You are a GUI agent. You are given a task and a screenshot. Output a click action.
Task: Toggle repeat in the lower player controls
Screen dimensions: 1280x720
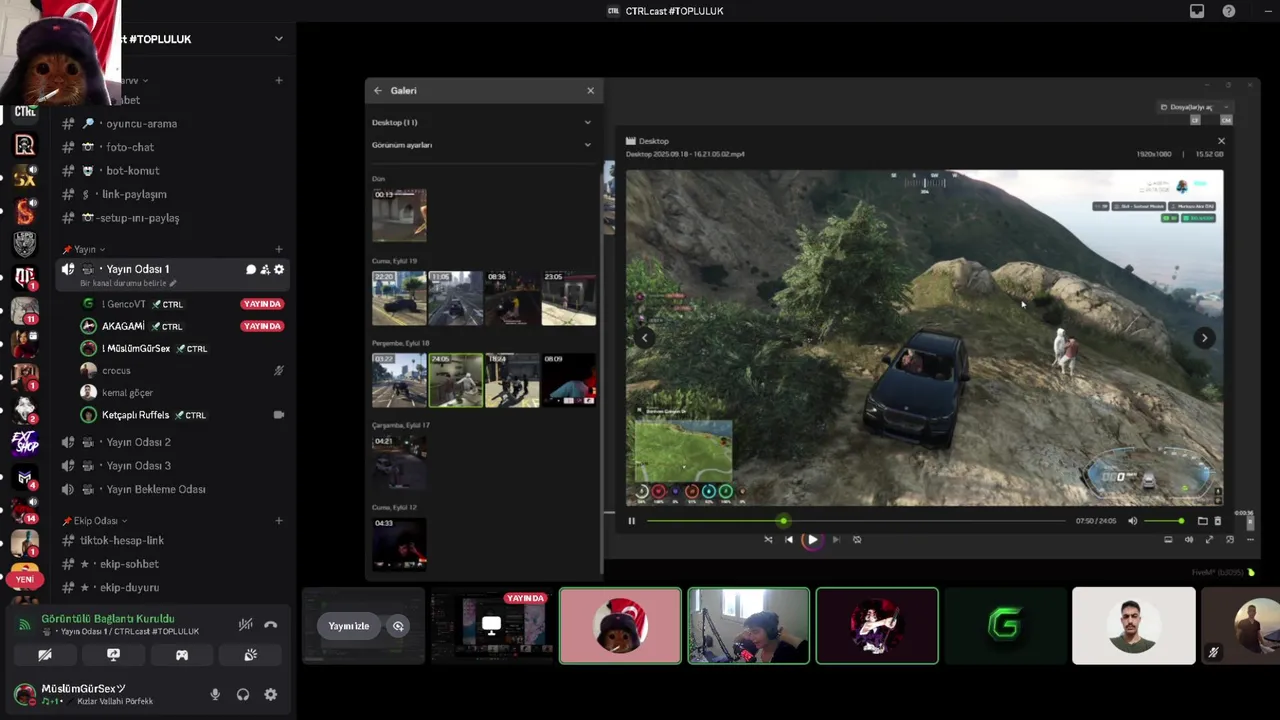point(857,540)
